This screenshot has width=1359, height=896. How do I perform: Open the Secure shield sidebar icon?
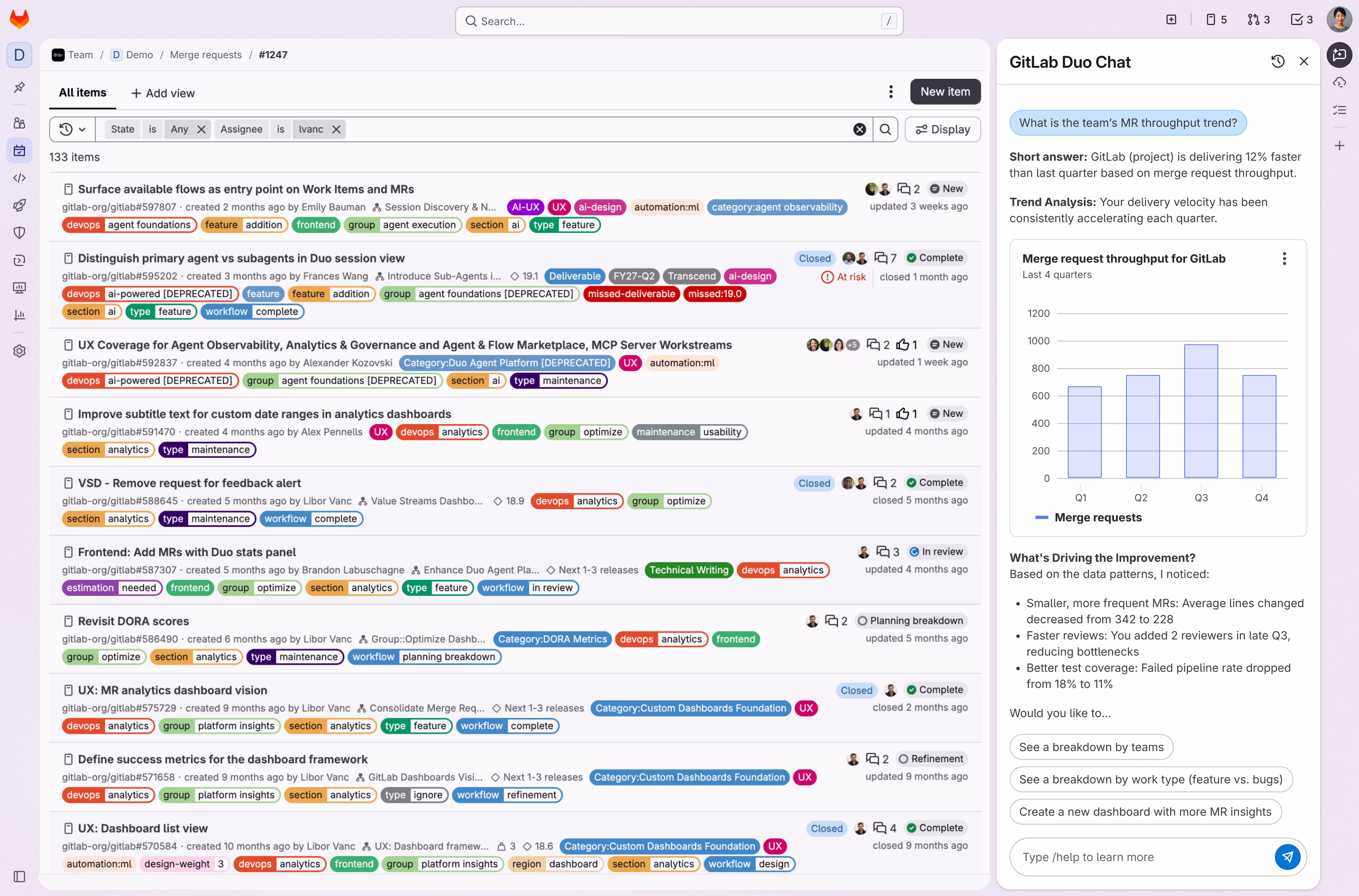19,232
